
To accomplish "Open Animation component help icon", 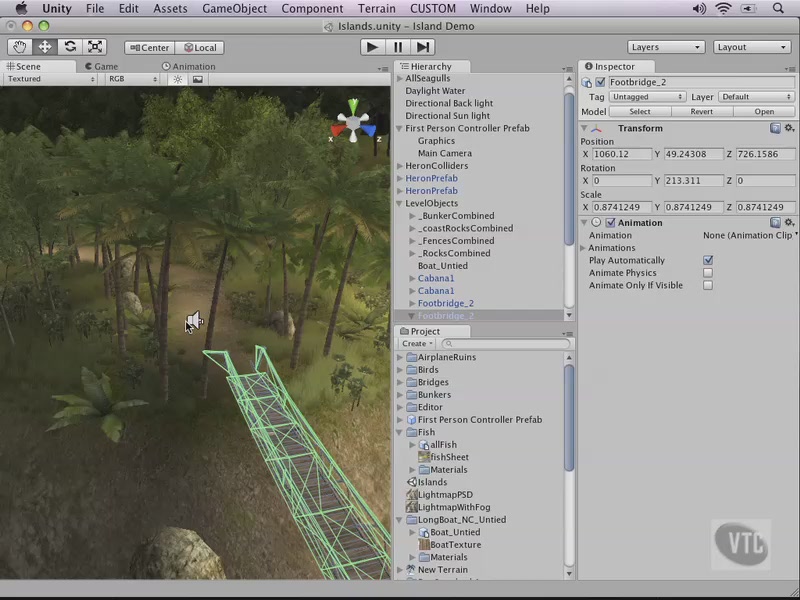I will pyautogui.click(x=775, y=222).
